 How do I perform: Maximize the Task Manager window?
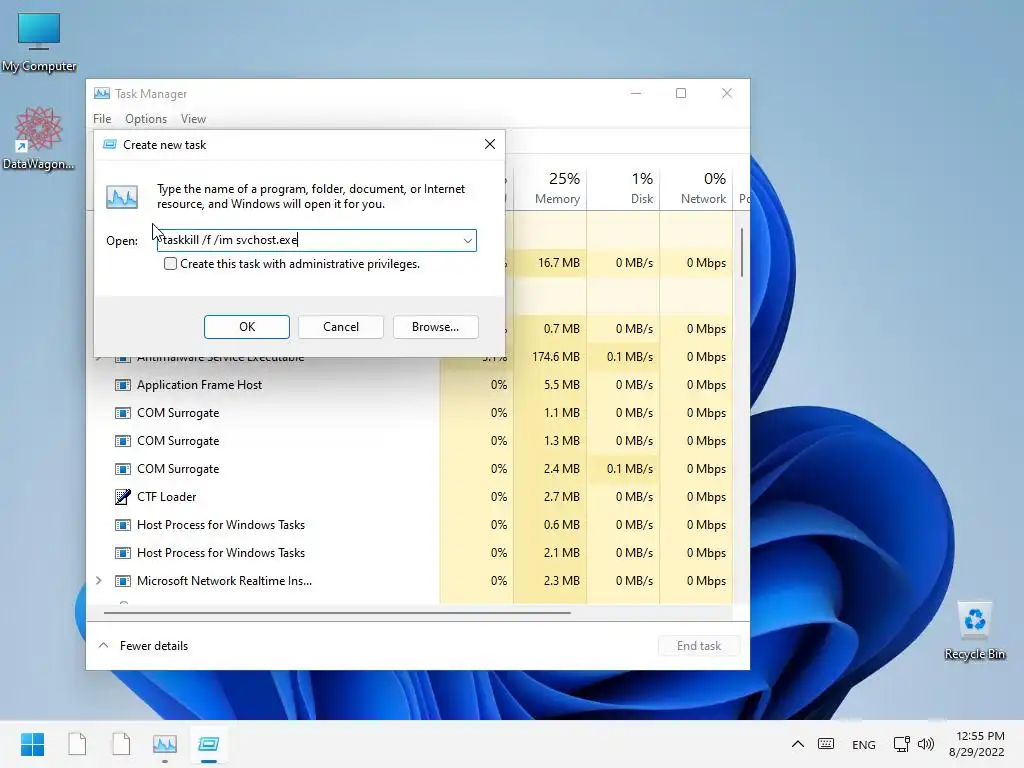[680, 93]
